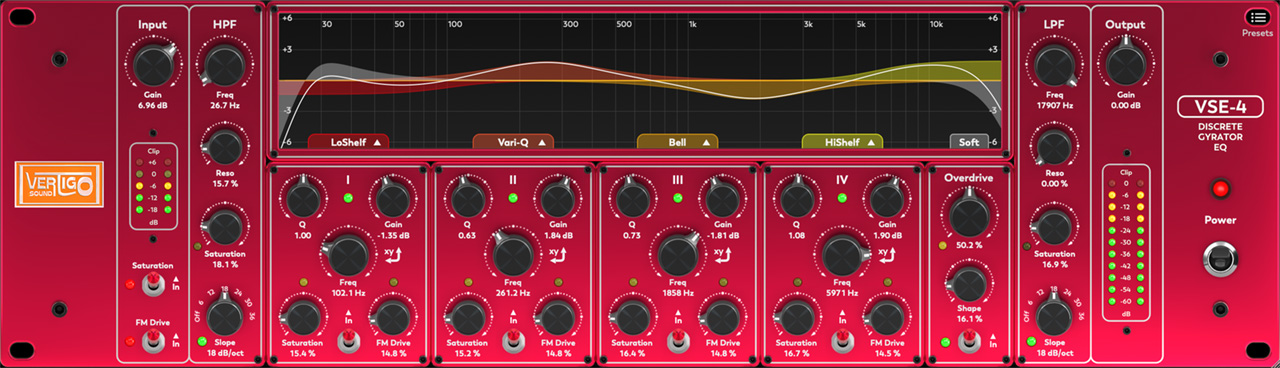Click the green LED beside Overdrive In switch
Viewport: 1280px width, 368px height.
[946, 343]
